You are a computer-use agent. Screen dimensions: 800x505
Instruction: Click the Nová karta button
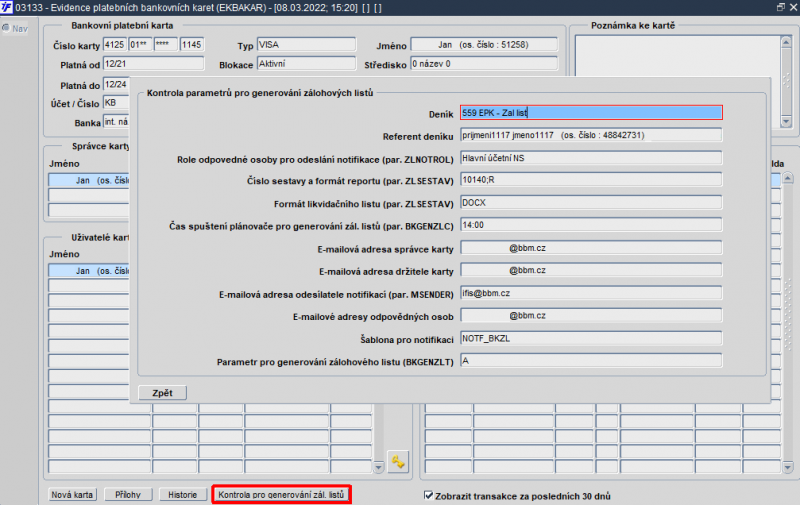[72, 494]
